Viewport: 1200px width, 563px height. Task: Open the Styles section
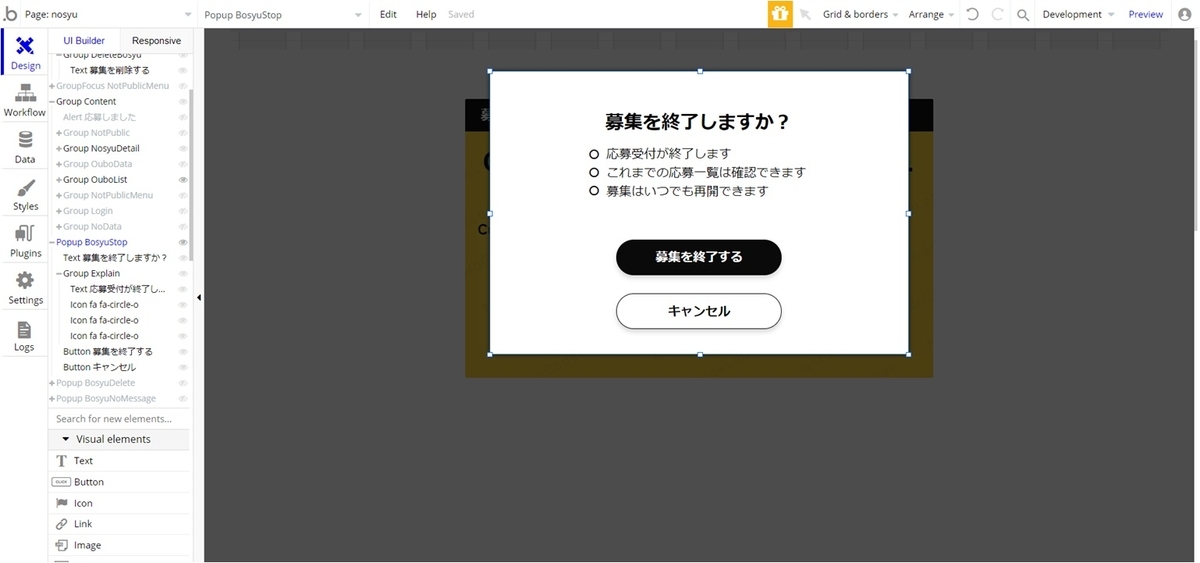[x=25, y=194]
